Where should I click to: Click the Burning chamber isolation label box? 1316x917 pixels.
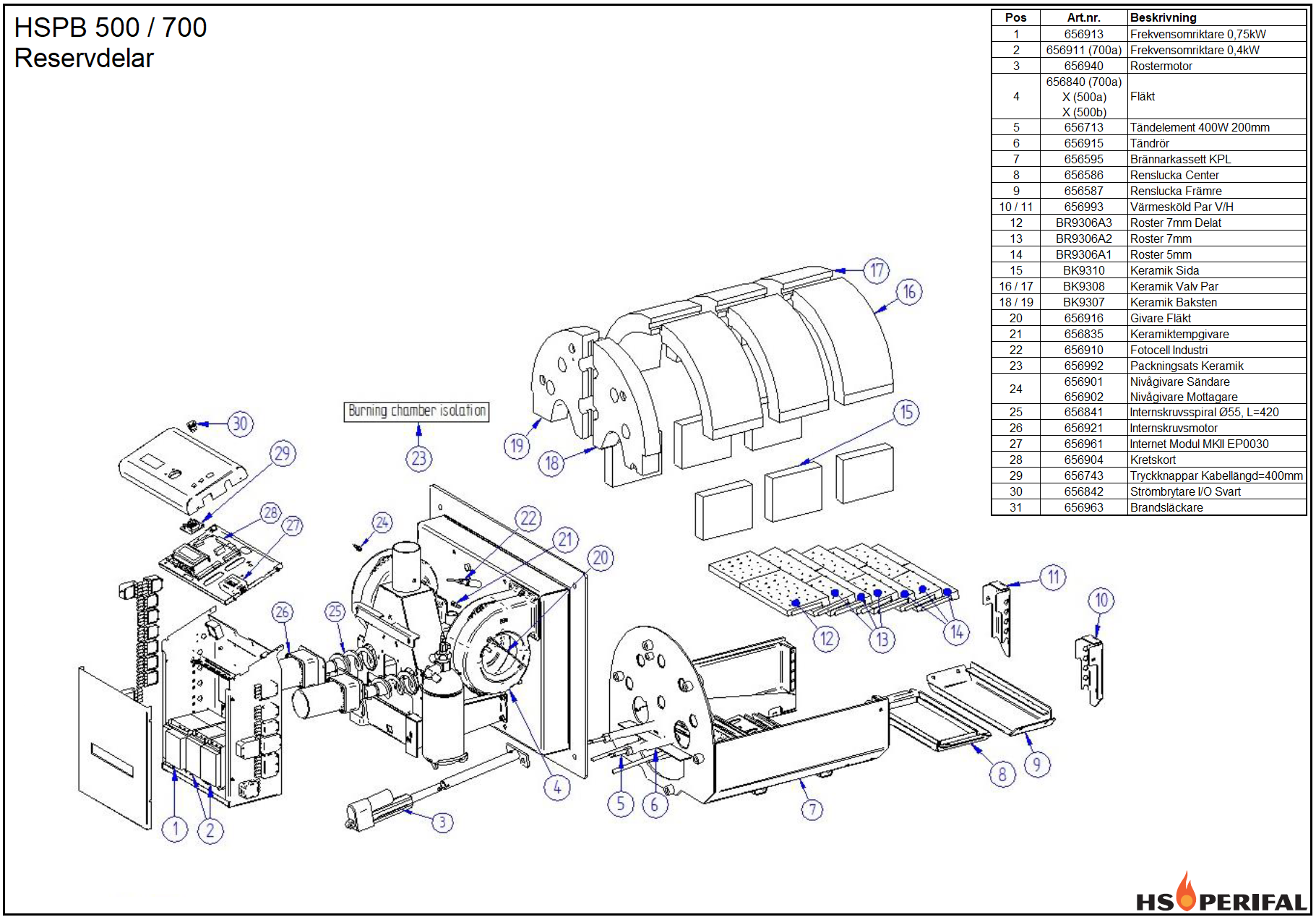click(x=418, y=410)
